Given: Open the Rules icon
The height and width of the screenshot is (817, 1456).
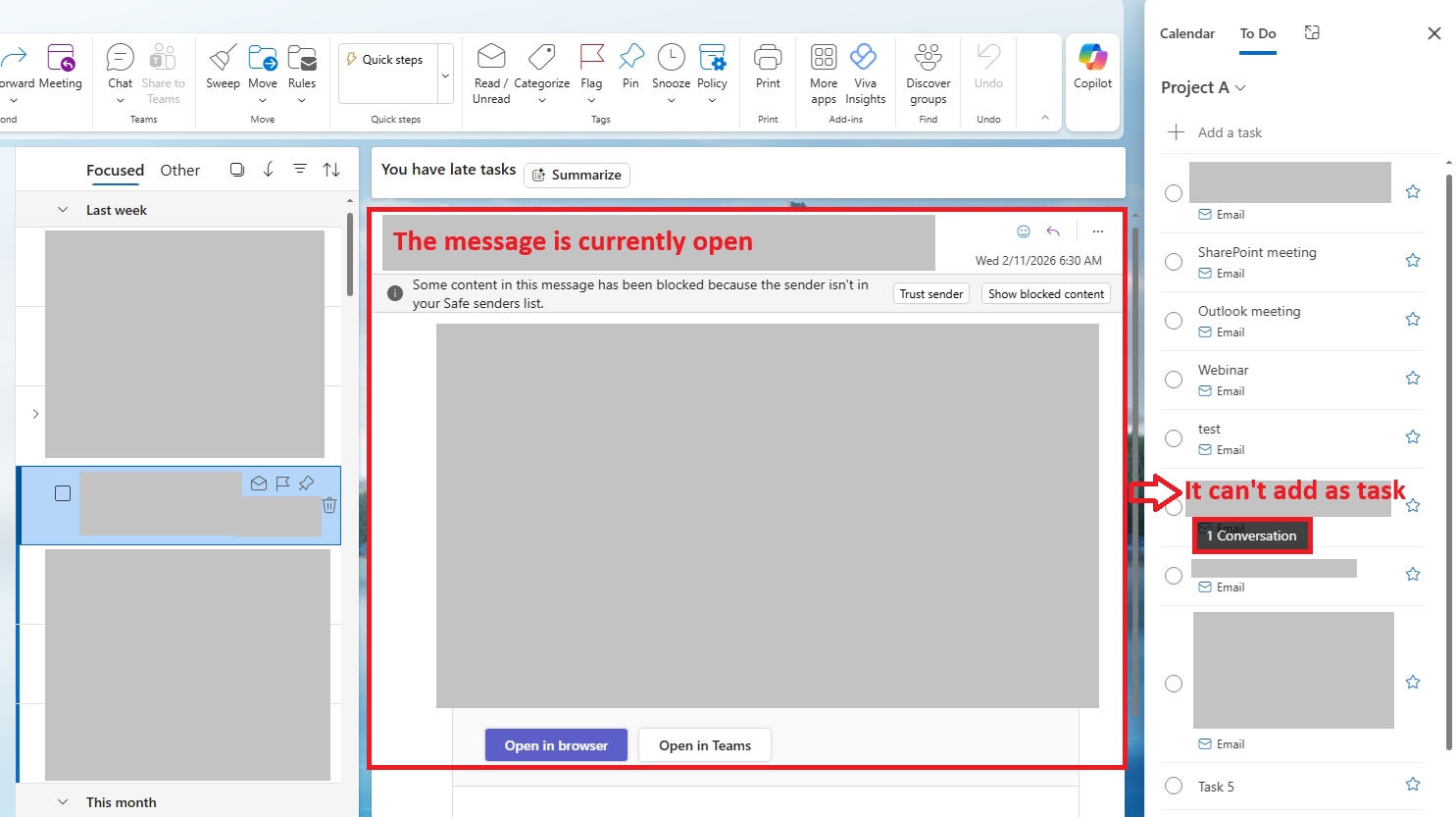Looking at the screenshot, I should coord(302,58).
